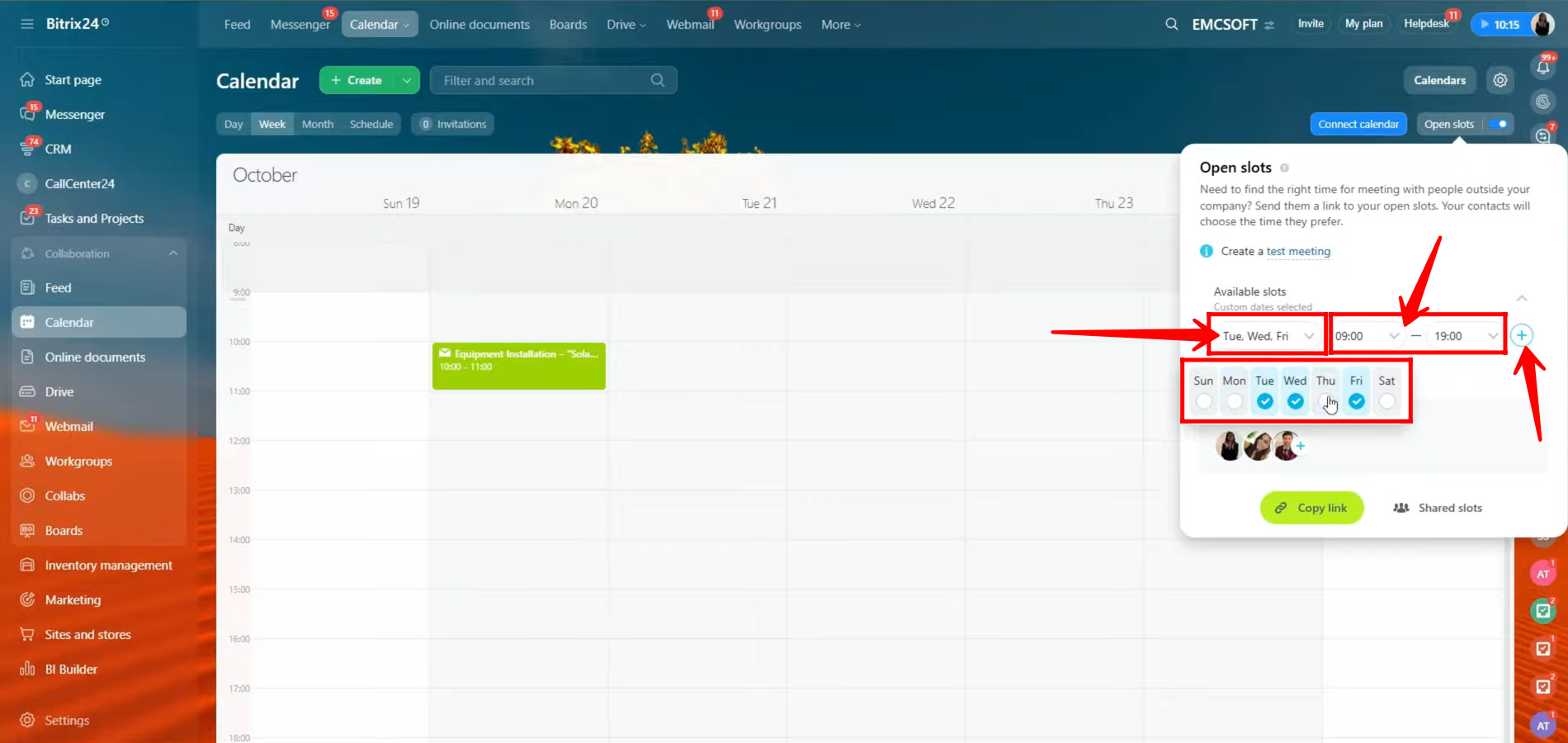Switch to the Month view tab
The width and height of the screenshot is (1568, 743).
click(318, 124)
